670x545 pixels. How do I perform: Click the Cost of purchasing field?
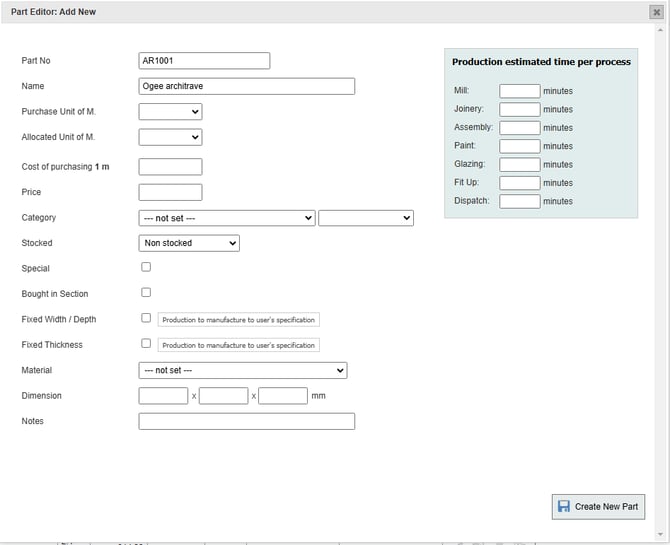pos(170,167)
